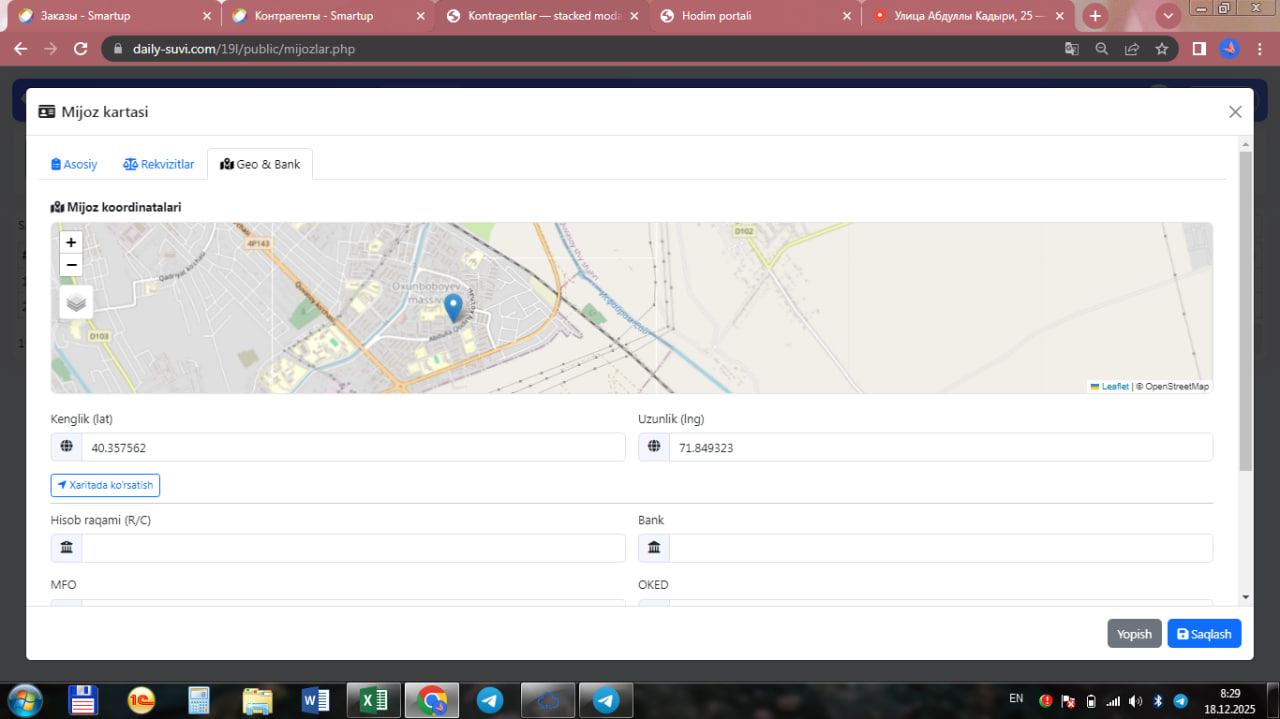Zoom in on the map with plus button
Viewport: 1280px width, 719px height.
point(71,242)
